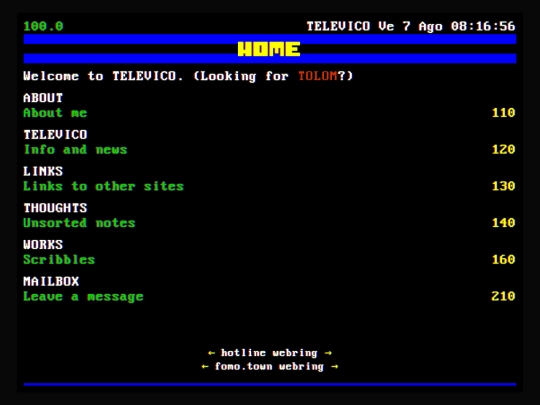Screen dimensions: 540x405
Task: Click the date Ve 7 Ago
Action: point(411,27)
